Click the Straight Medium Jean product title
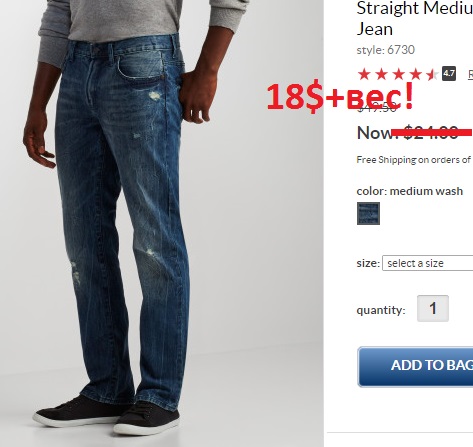 pyautogui.click(x=415, y=18)
